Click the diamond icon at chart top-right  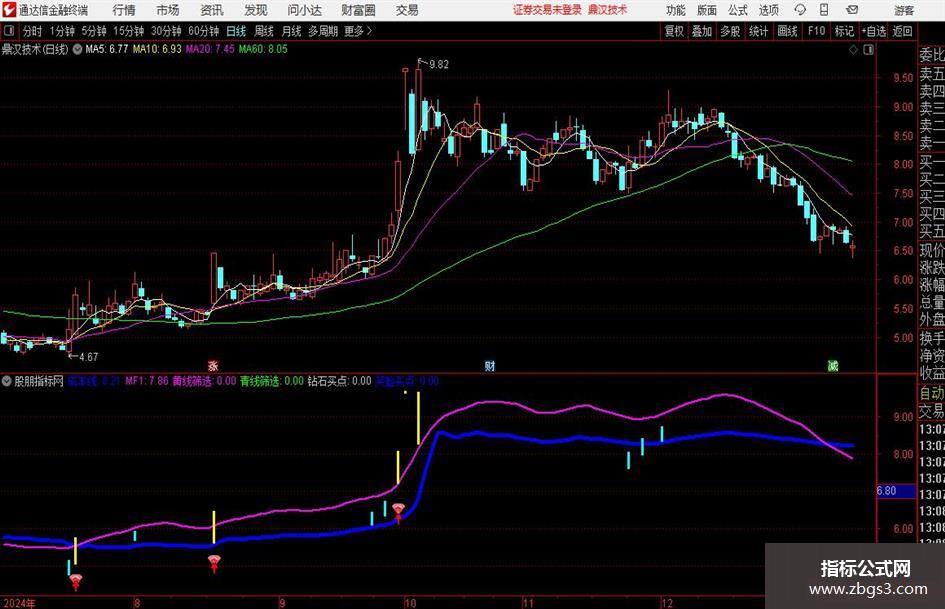[x=853, y=50]
